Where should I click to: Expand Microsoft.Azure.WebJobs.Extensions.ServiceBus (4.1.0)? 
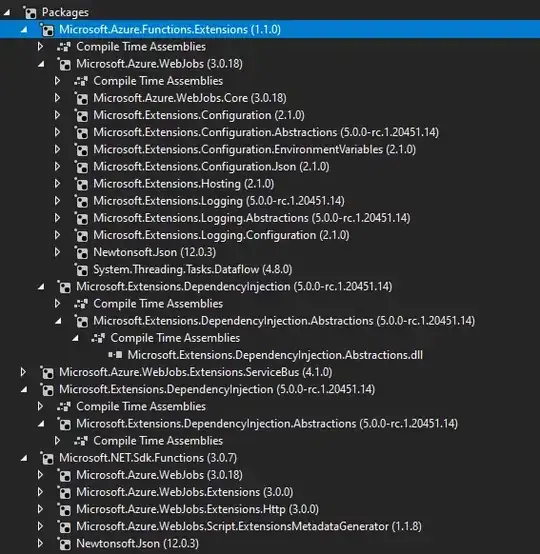(x=23, y=372)
